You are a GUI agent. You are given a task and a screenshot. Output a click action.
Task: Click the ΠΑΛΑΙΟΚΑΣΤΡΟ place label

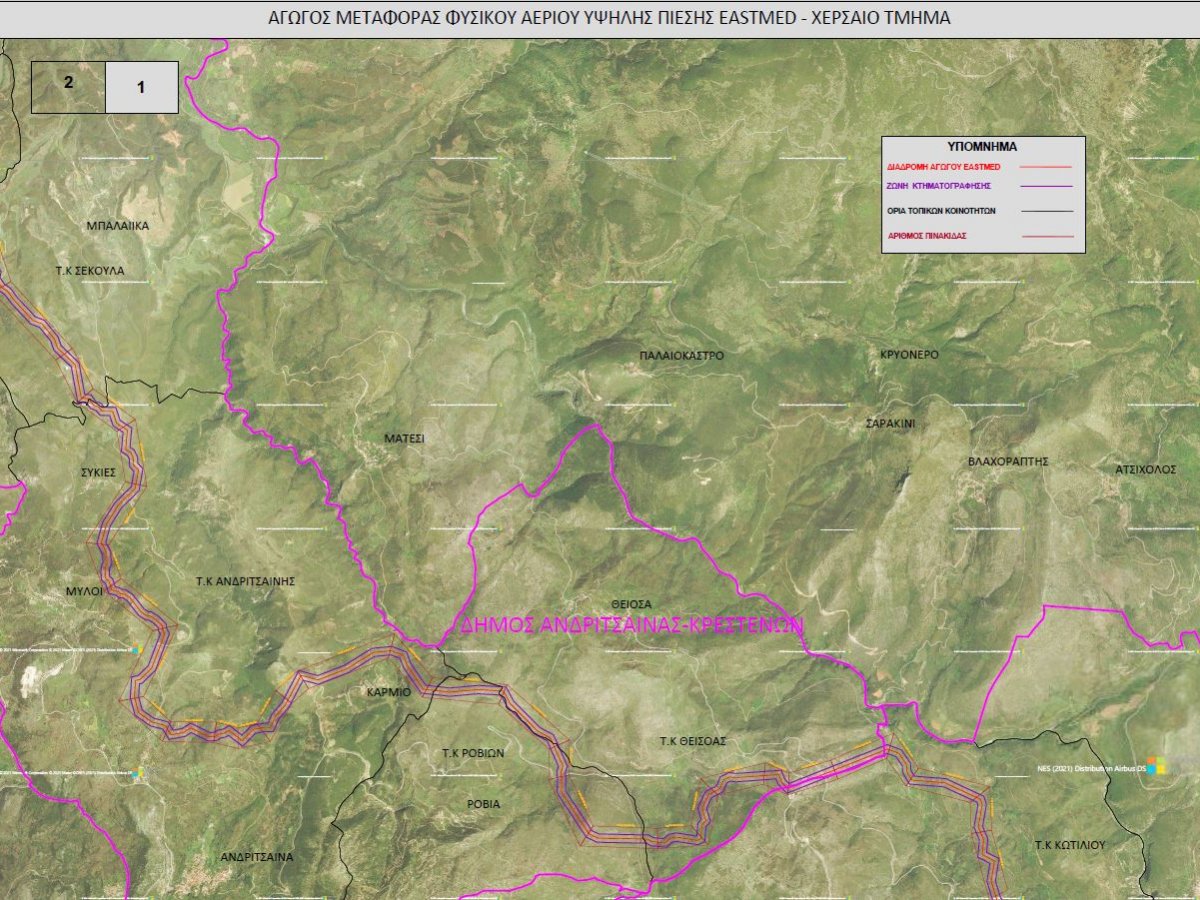(x=681, y=355)
